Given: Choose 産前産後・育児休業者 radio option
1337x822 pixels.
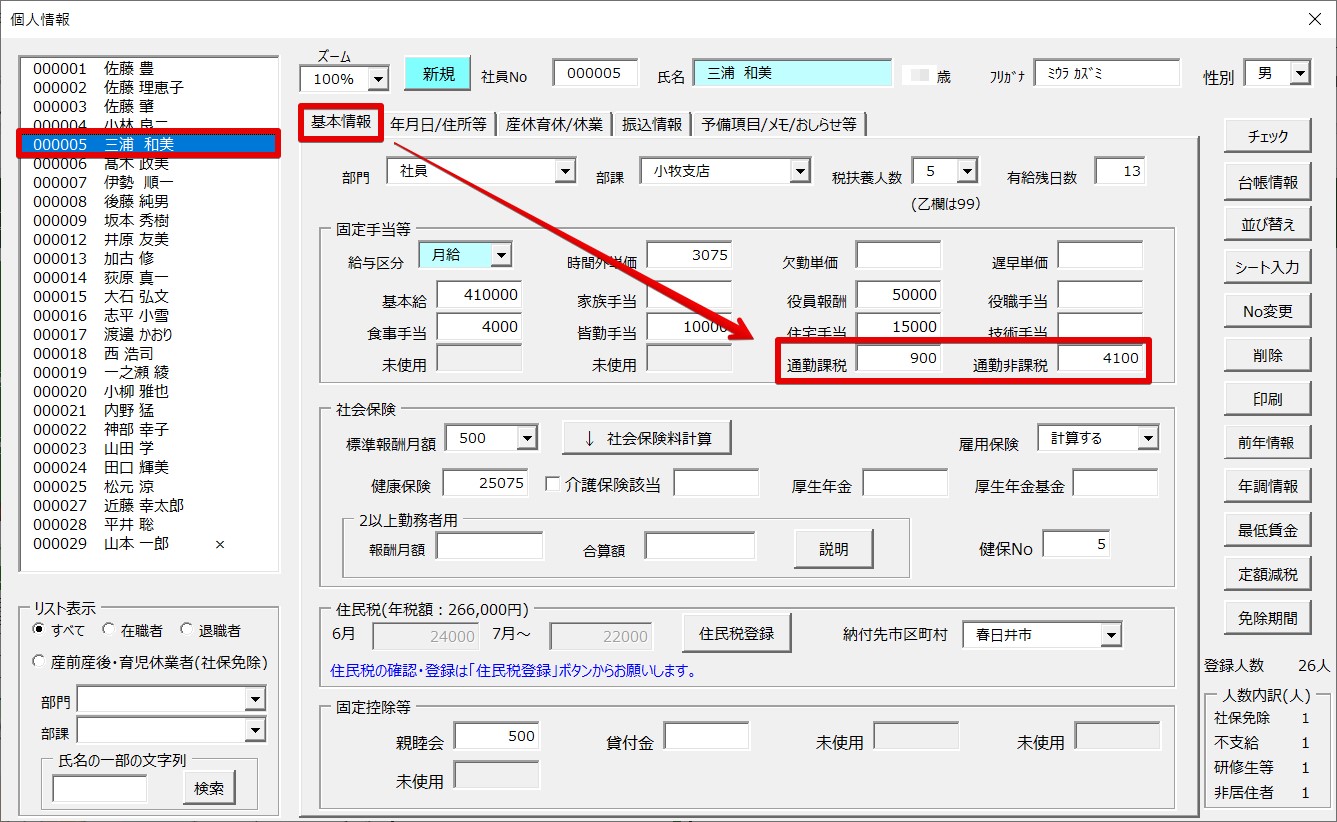Looking at the screenshot, I should pyautogui.click(x=39, y=661).
